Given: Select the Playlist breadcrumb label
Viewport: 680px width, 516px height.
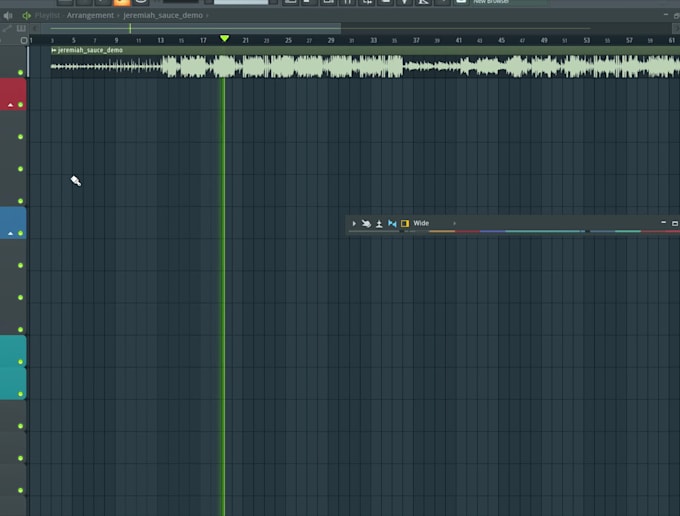Looking at the screenshot, I should click(x=47, y=16).
